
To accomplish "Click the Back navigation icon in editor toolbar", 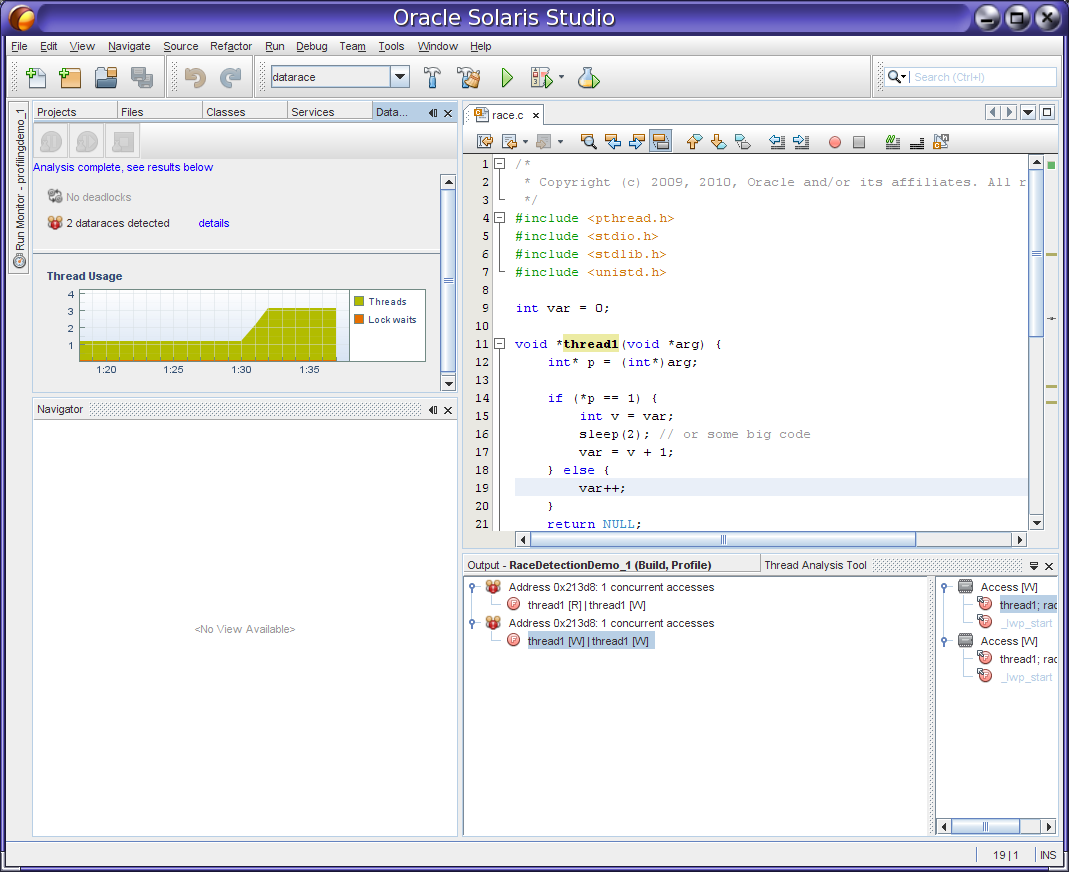I will pos(509,142).
